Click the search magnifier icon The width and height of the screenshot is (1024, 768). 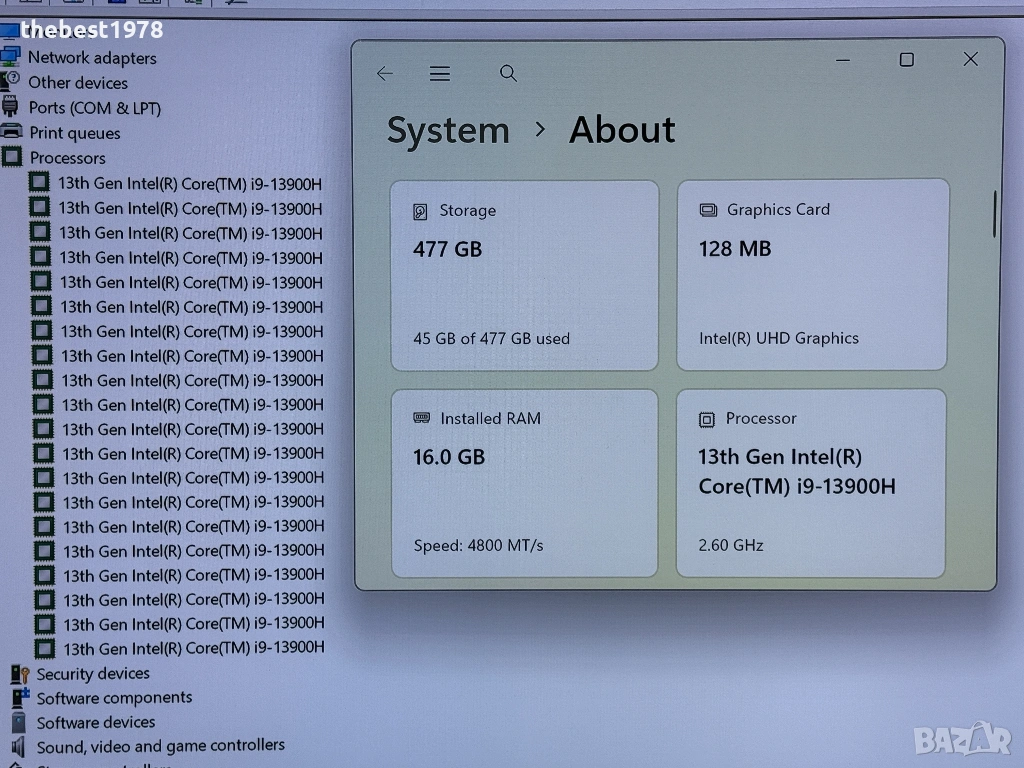(508, 73)
